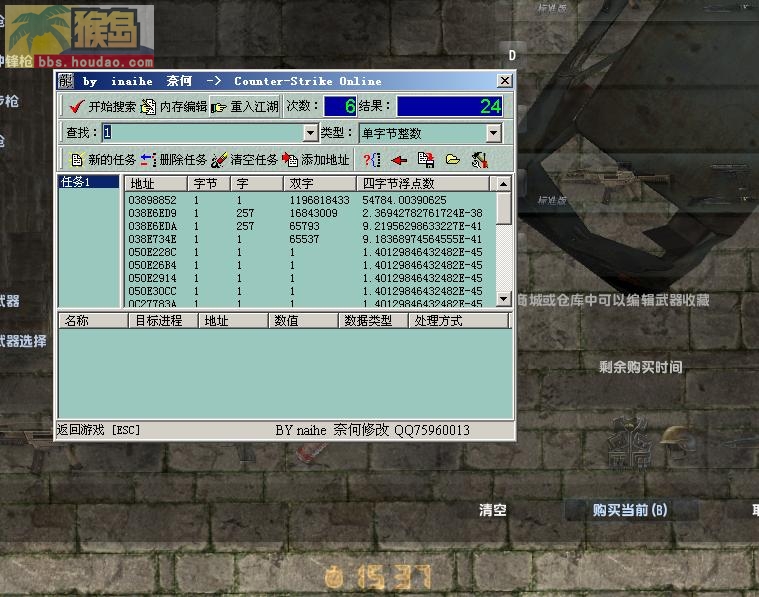Click the title bar app icon

point(65,81)
